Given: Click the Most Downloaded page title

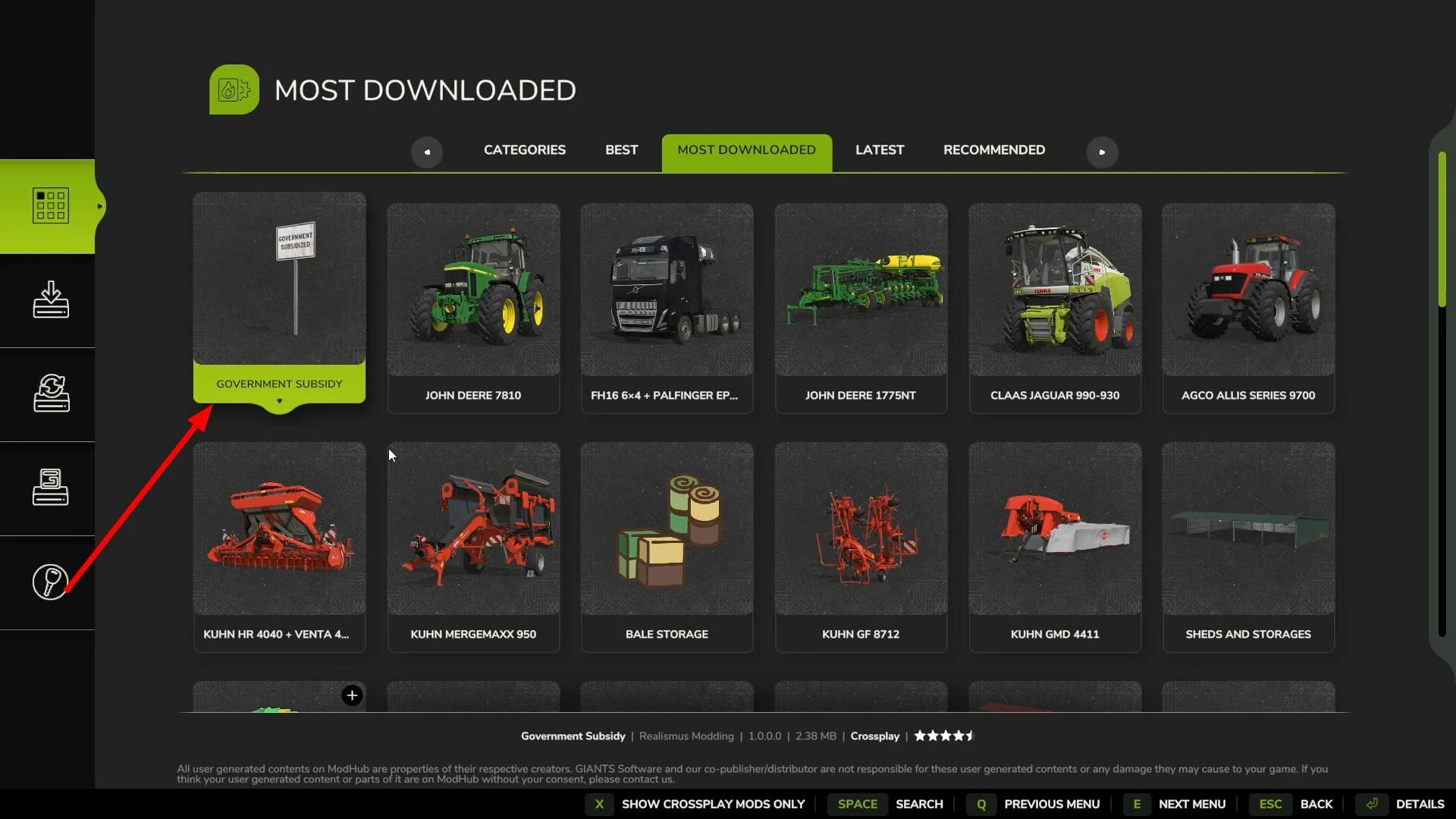Looking at the screenshot, I should [x=425, y=90].
